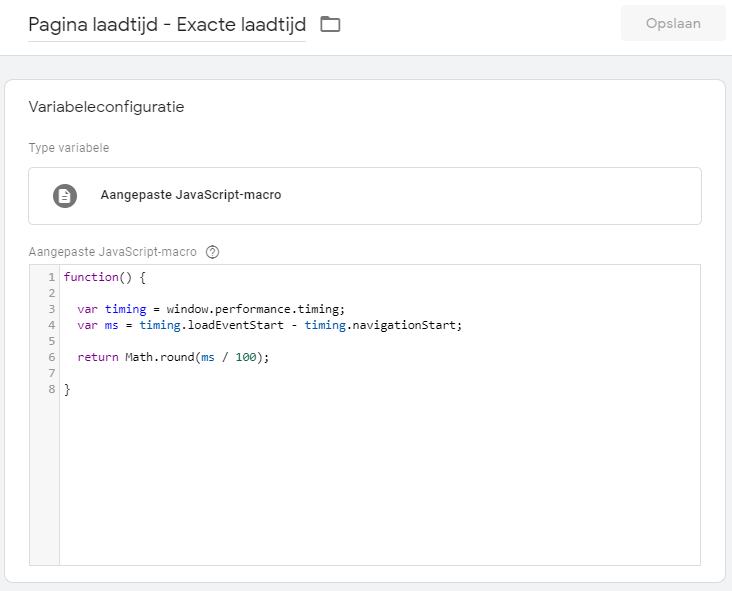Click the help question mark icon

212,252
